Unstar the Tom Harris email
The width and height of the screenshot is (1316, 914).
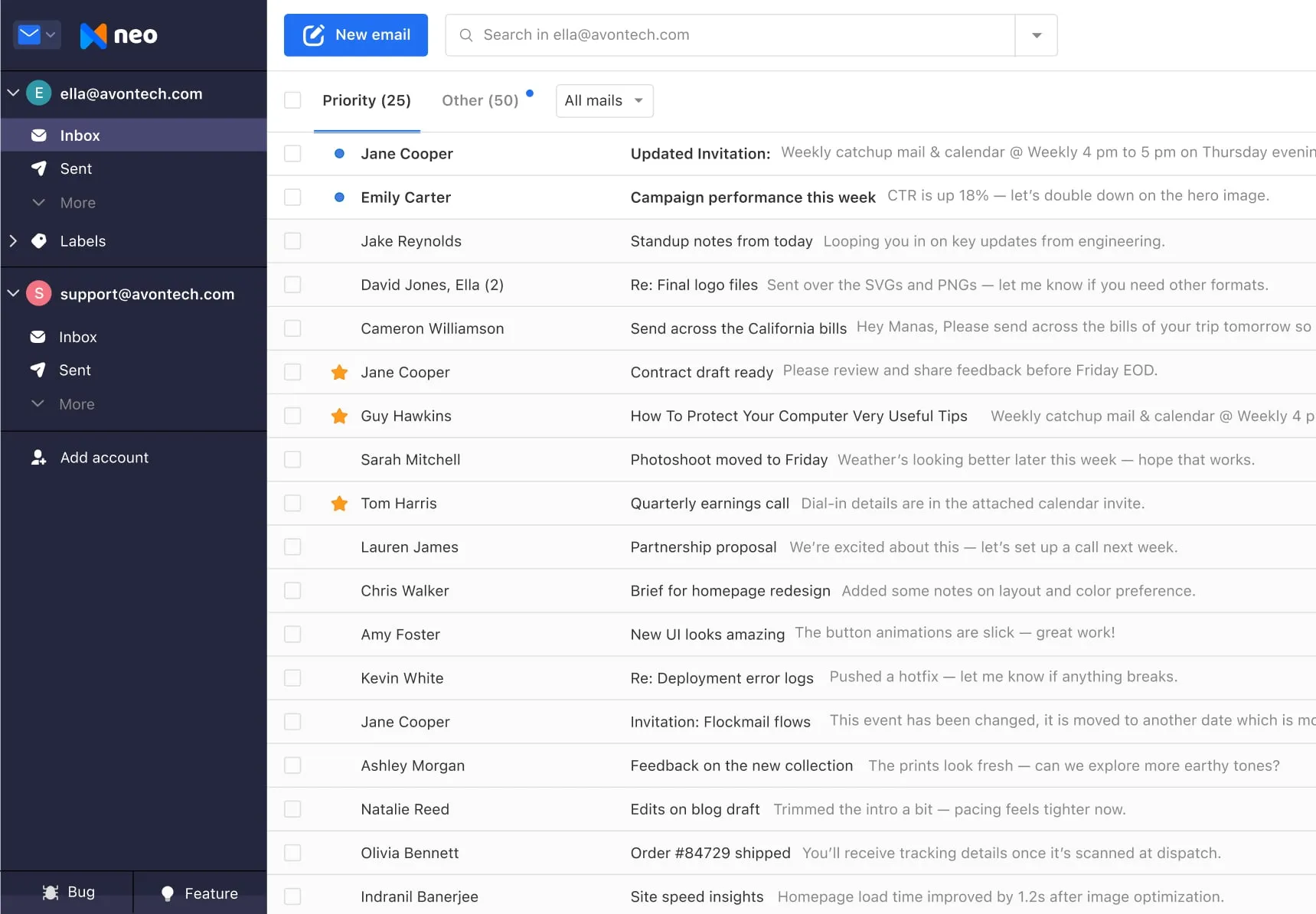coord(339,504)
